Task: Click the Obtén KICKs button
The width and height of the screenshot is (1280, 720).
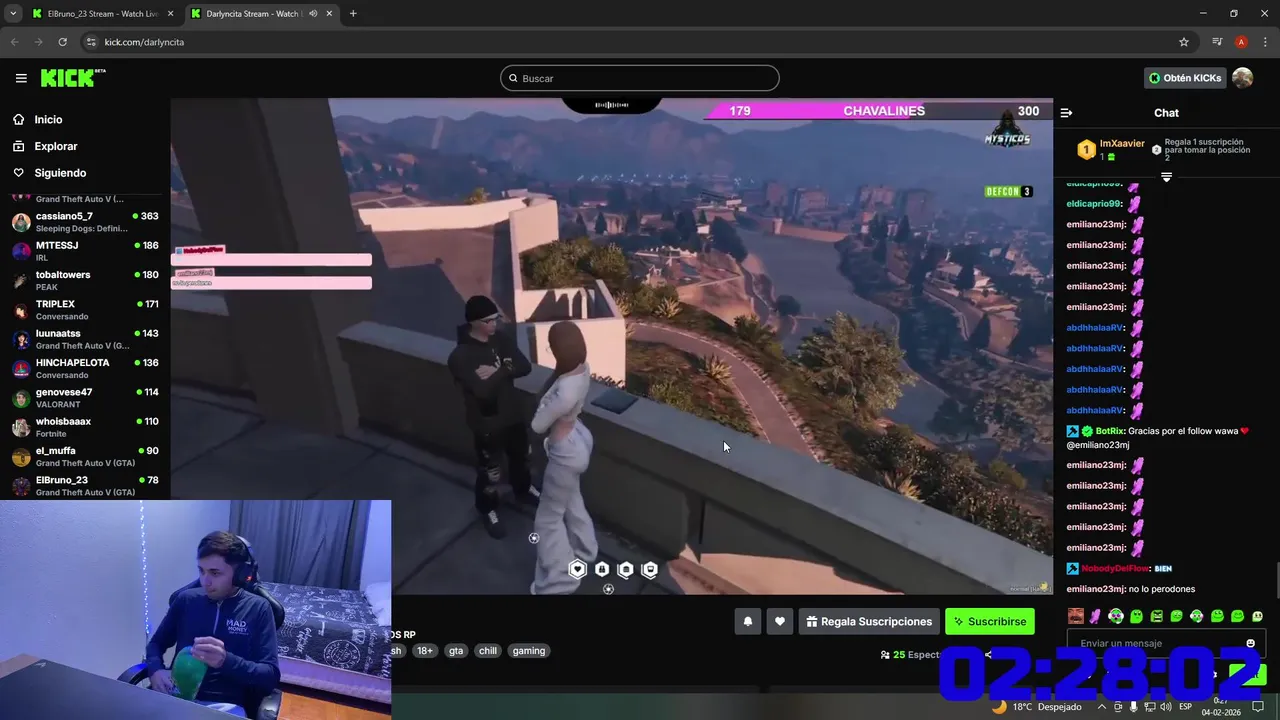Action: click(x=1185, y=78)
